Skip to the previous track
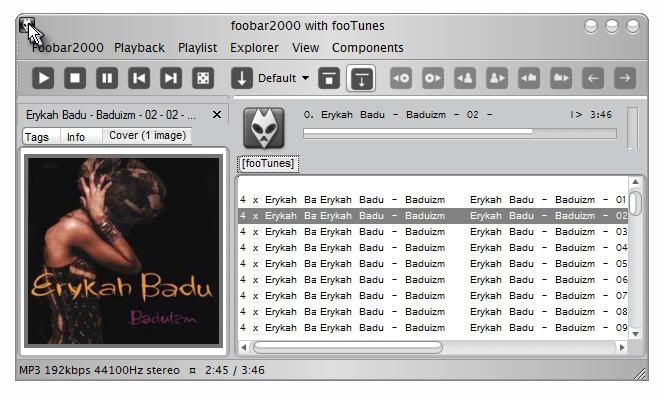The width and height of the screenshot is (661, 396). point(139,78)
